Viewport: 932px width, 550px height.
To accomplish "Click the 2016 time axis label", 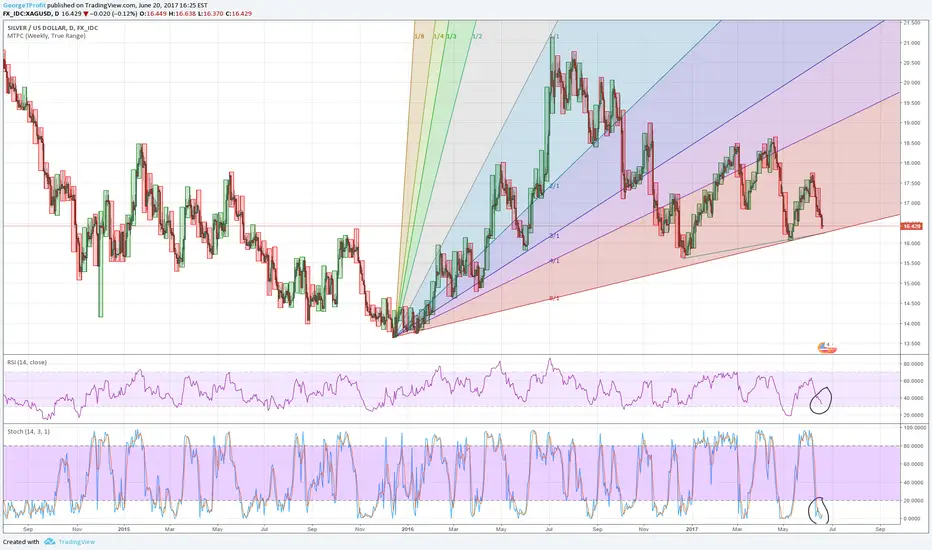I will pos(407,529).
